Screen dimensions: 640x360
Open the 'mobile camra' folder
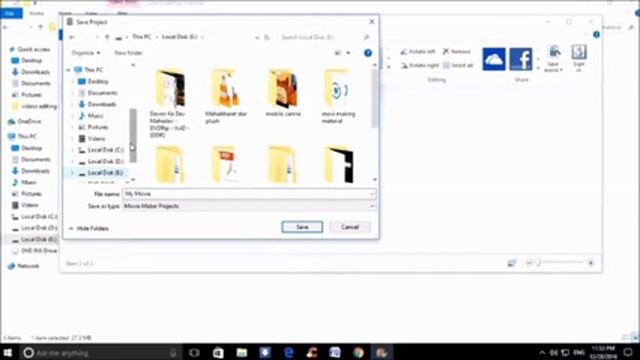pyautogui.click(x=282, y=93)
